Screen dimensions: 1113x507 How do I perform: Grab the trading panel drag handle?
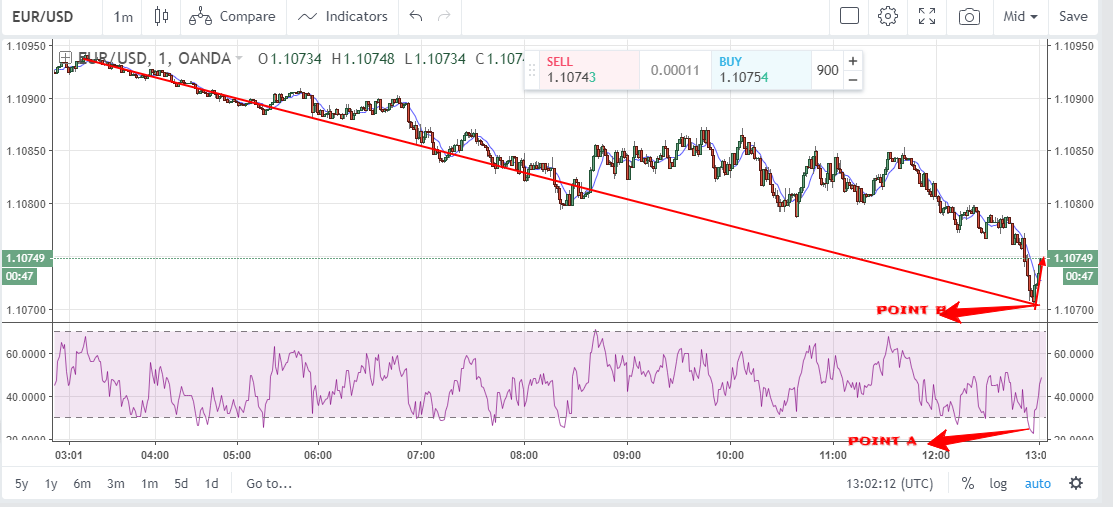[531, 70]
